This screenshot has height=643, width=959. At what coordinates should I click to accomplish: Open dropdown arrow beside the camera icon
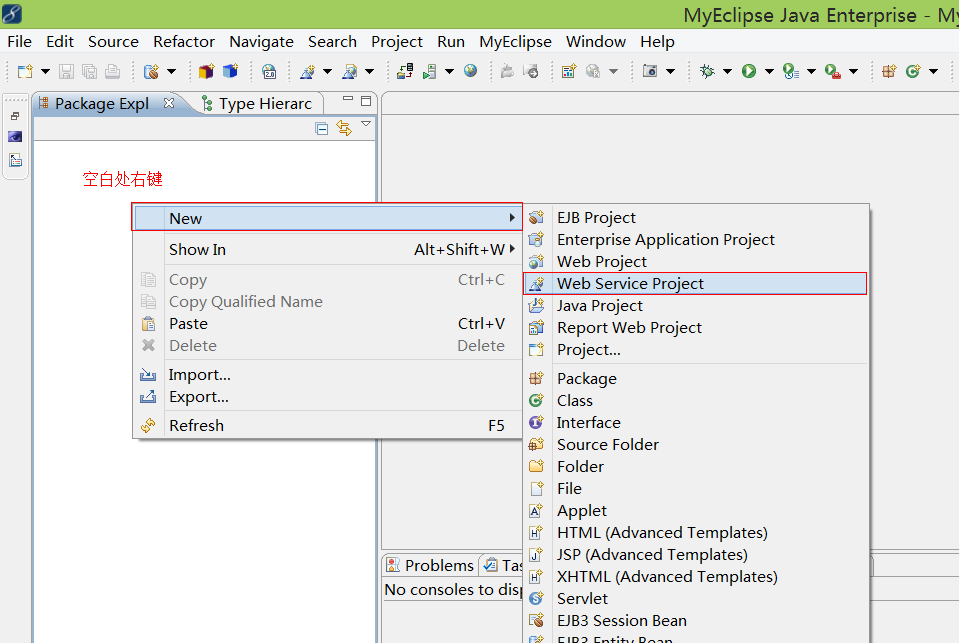click(x=670, y=72)
